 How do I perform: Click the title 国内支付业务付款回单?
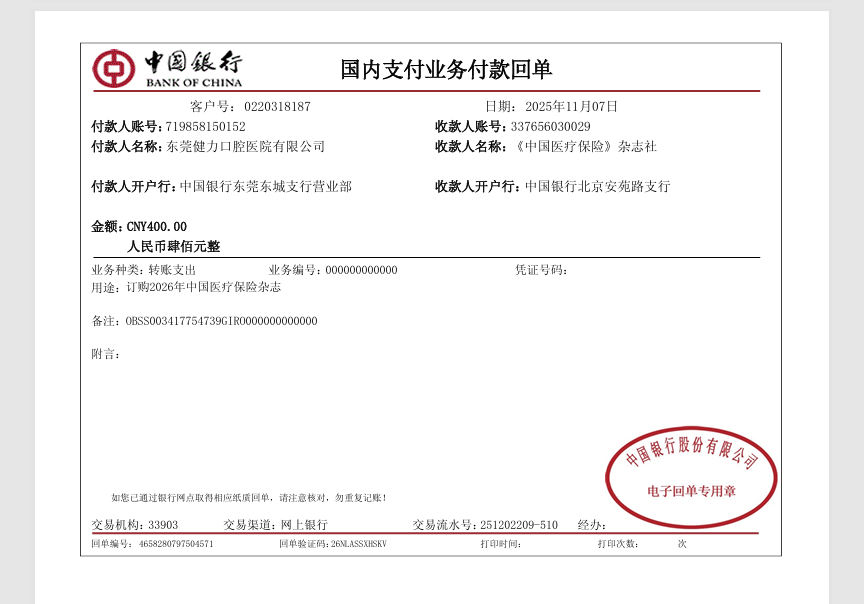click(446, 69)
